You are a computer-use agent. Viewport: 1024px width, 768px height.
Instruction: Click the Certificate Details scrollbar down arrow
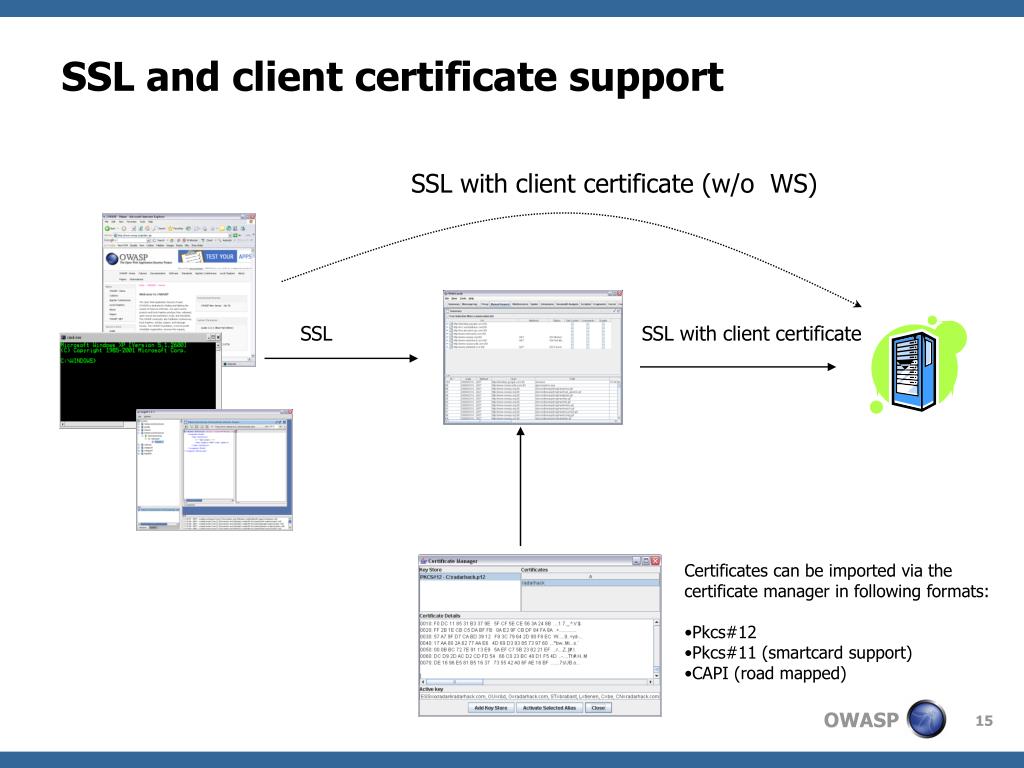tap(656, 676)
